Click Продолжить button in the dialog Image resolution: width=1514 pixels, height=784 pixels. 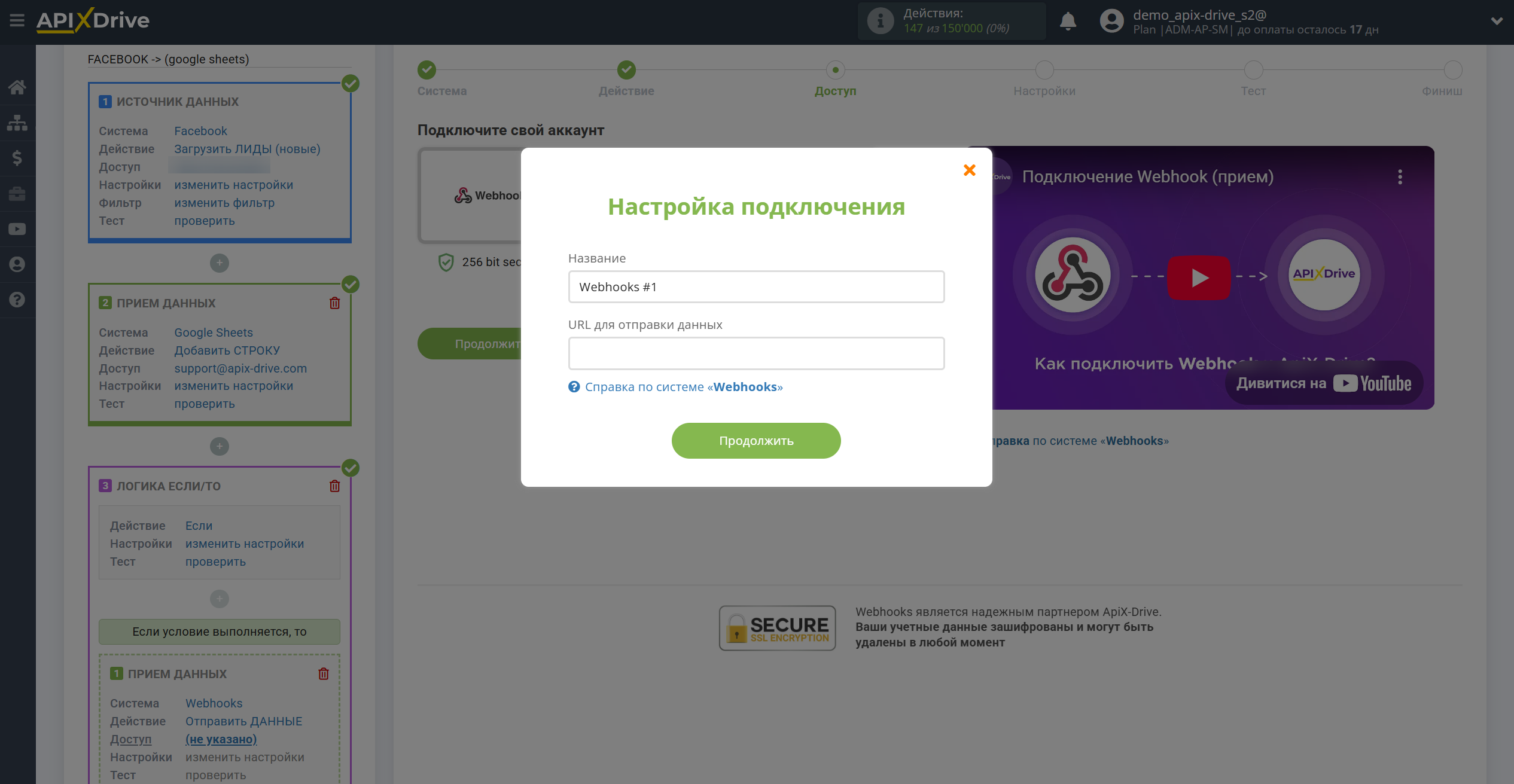[756, 441]
